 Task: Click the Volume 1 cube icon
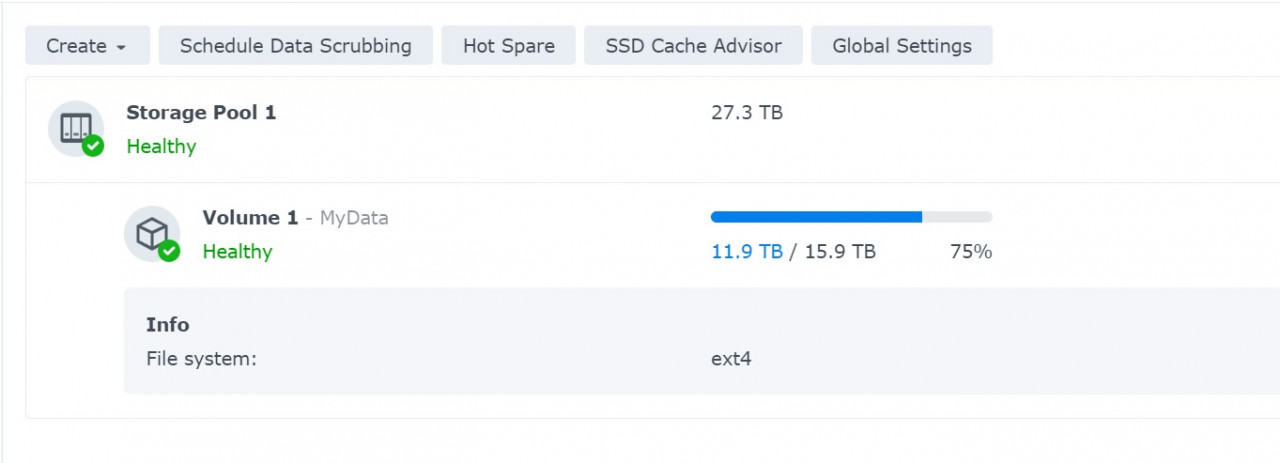(x=151, y=232)
